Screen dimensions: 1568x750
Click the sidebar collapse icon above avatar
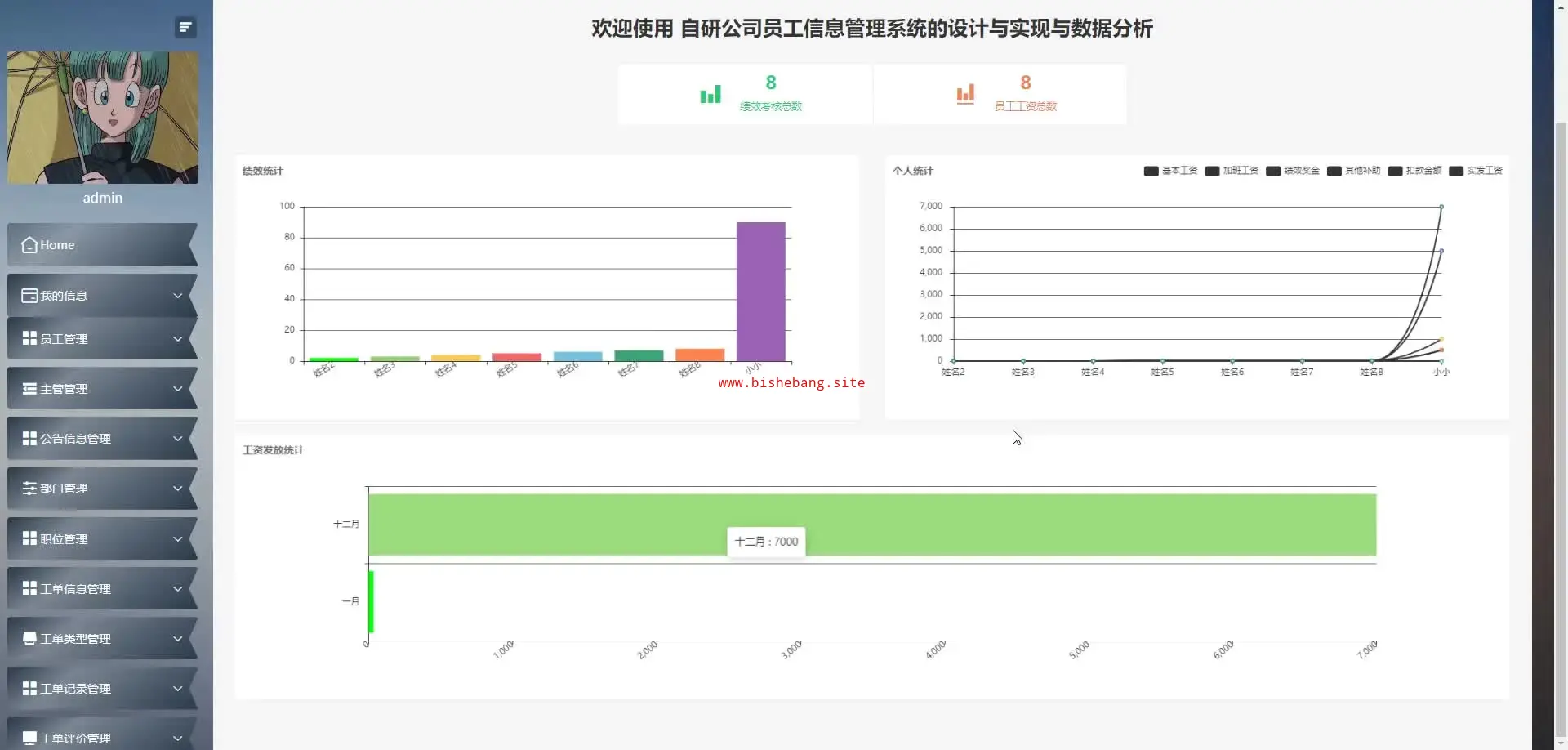185,28
